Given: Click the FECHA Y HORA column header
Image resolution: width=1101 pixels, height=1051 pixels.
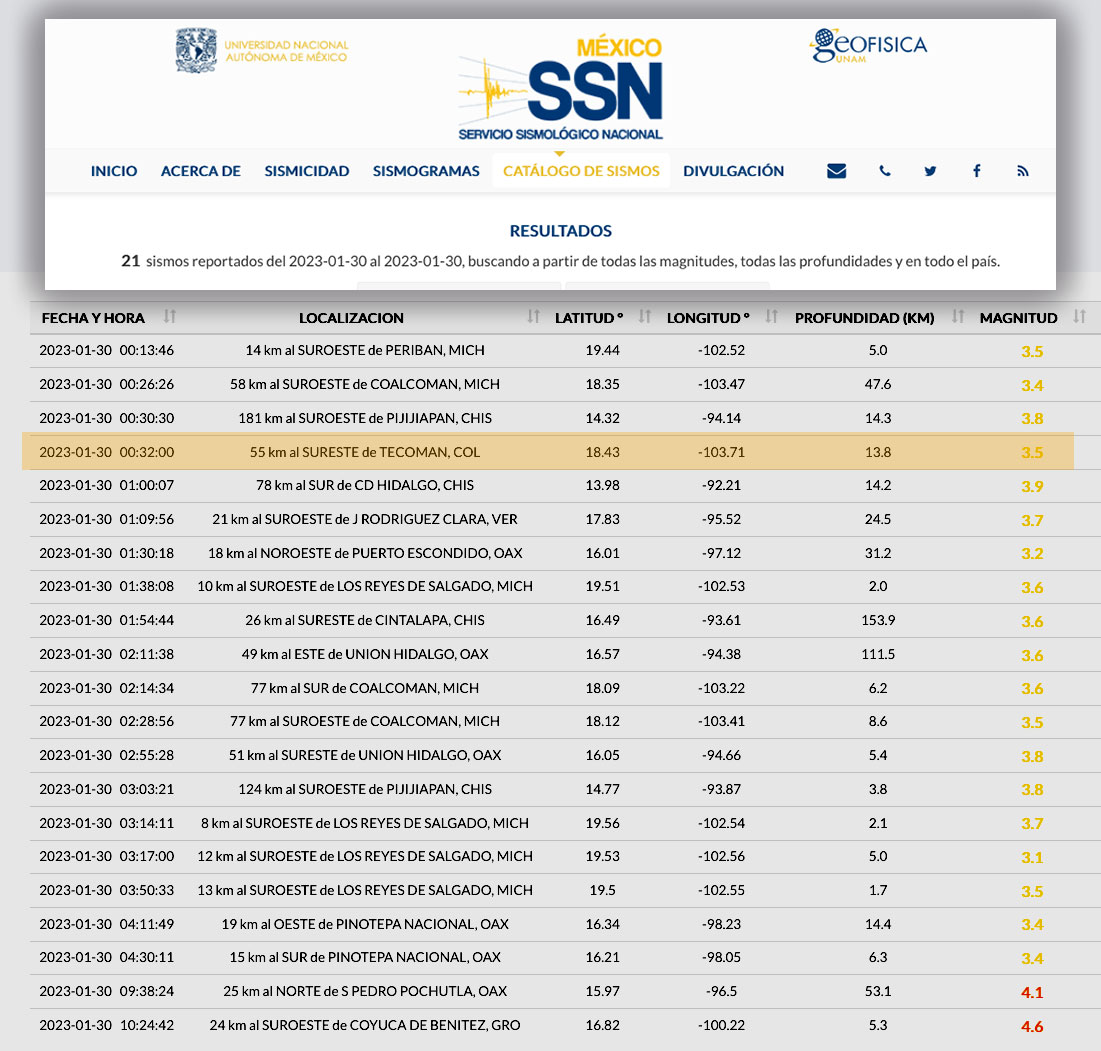Looking at the screenshot, I should [x=93, y=318].
